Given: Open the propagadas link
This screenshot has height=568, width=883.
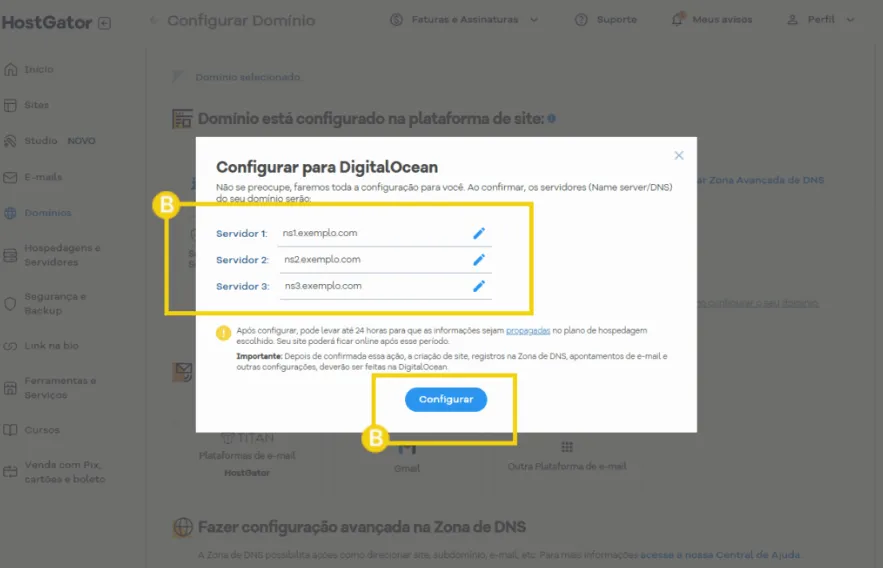Looking at the screenshot, I should (528, 330).
